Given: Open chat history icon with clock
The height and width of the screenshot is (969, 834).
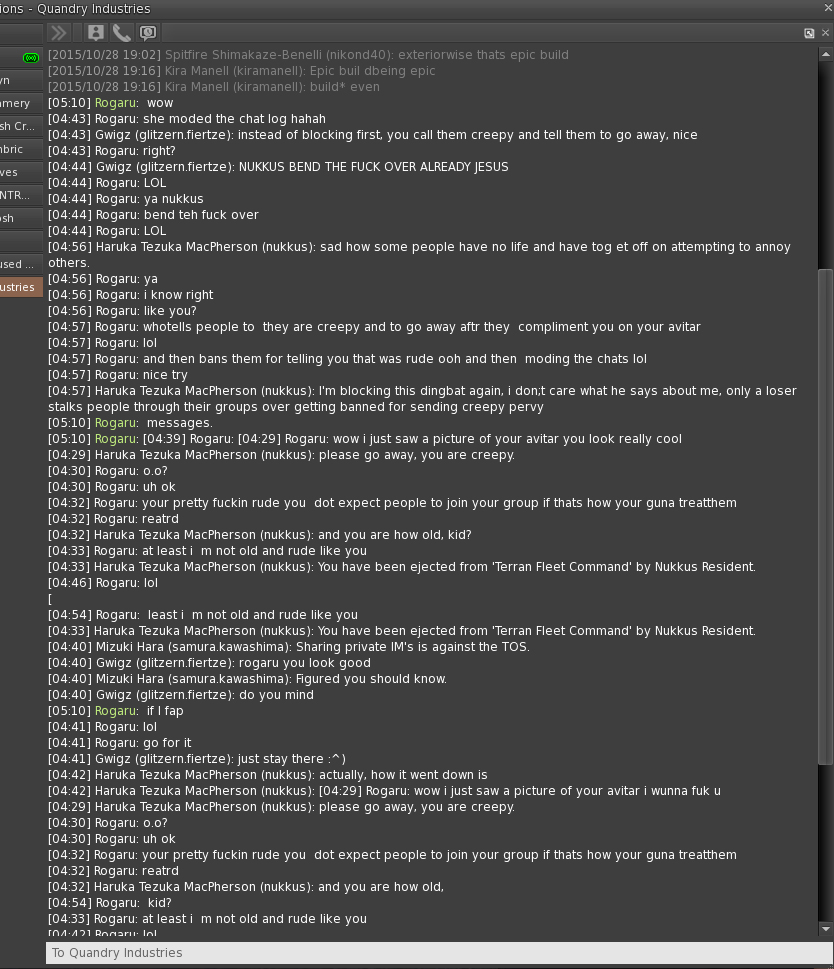Looking at the screenshot, I should [148, 33].
